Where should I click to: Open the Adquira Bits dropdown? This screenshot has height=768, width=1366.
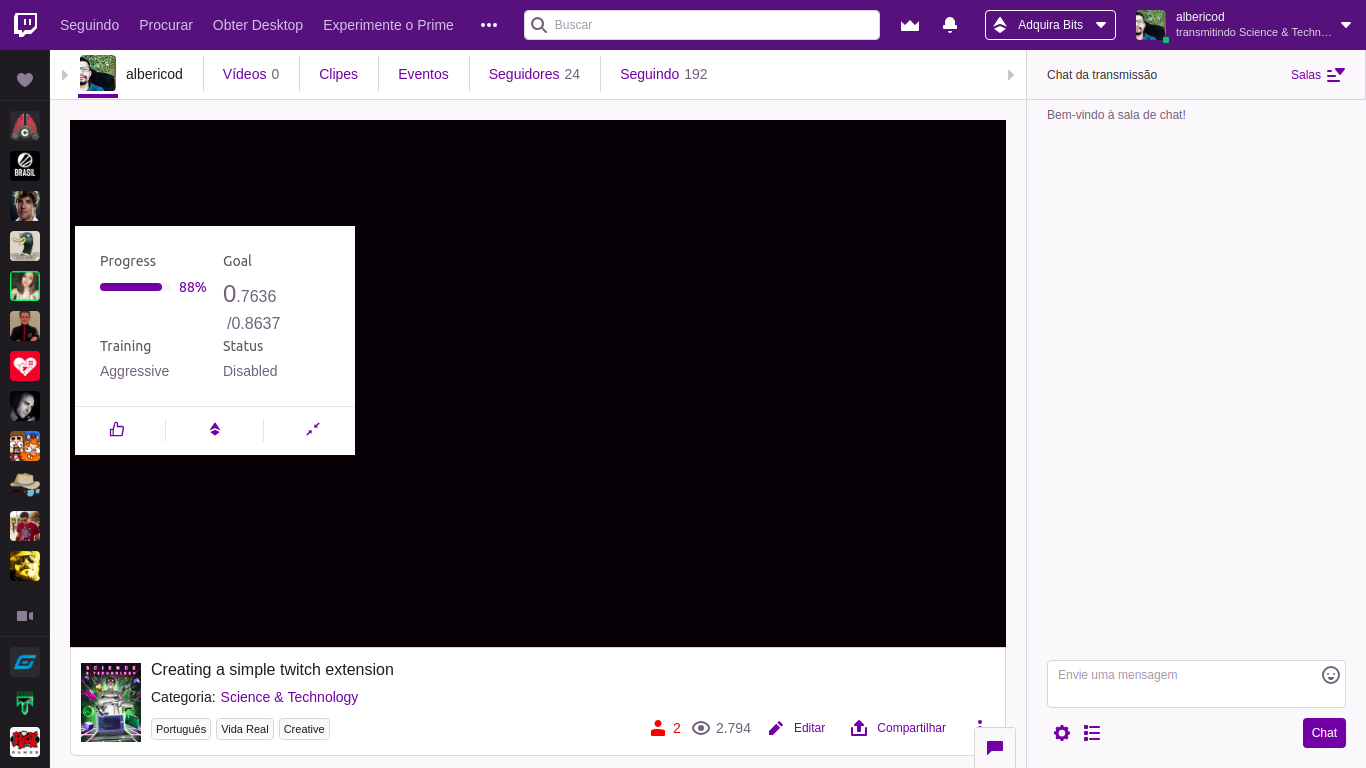[1050, 25]
